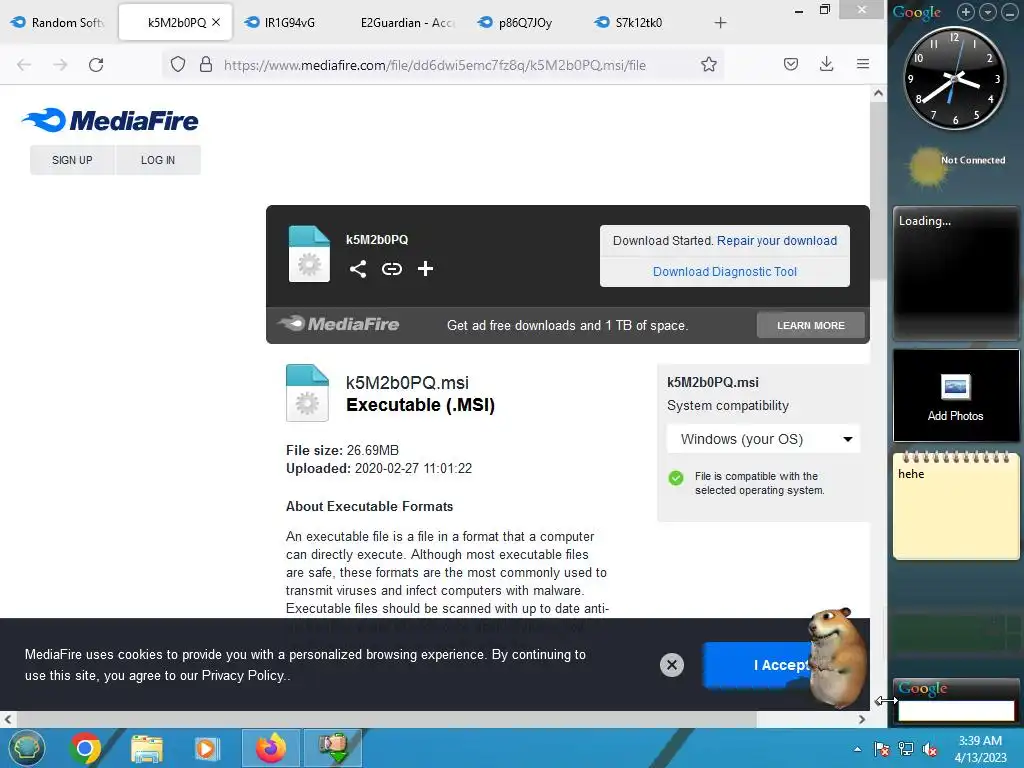Viewport: 1024px width, 768px height.
Task: Click the About Executable Formats heading
Action: tap(369, 506)
